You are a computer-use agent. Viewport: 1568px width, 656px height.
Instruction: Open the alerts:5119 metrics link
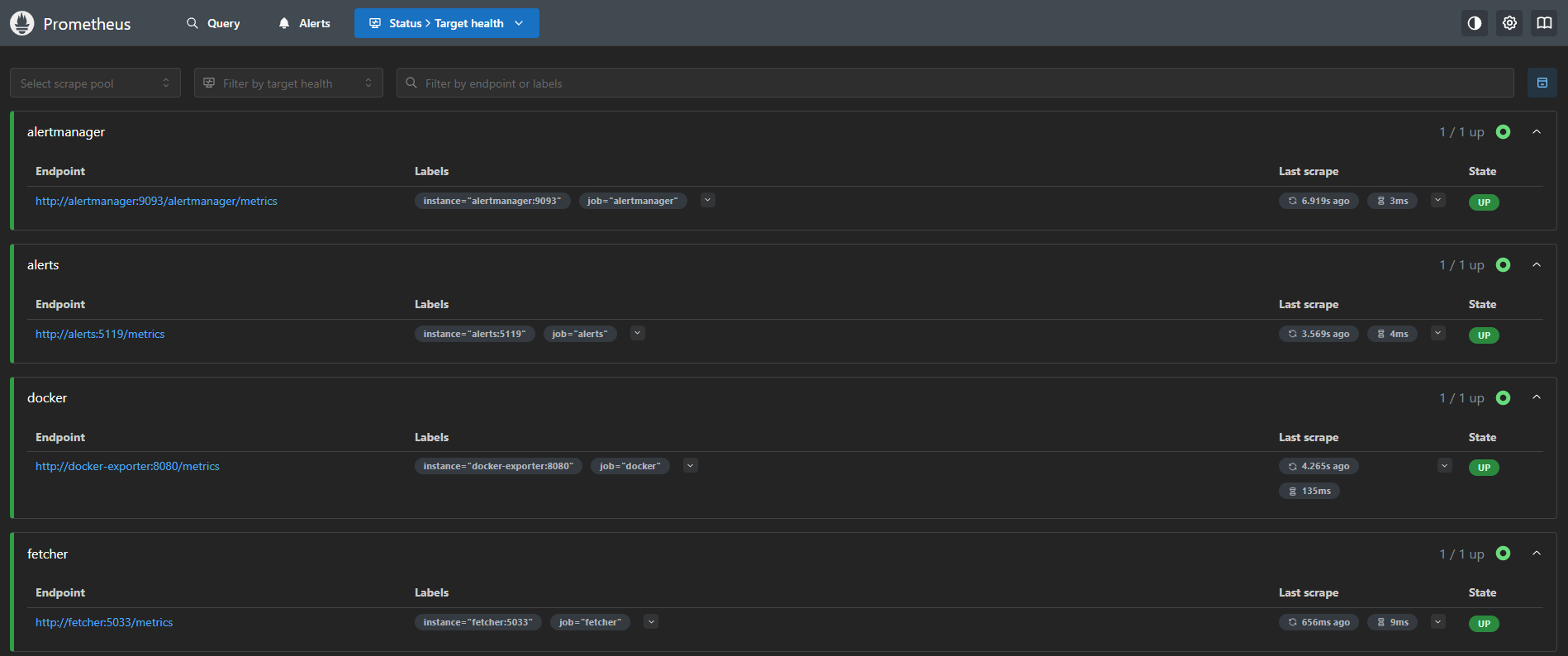[x=100, y=334]
